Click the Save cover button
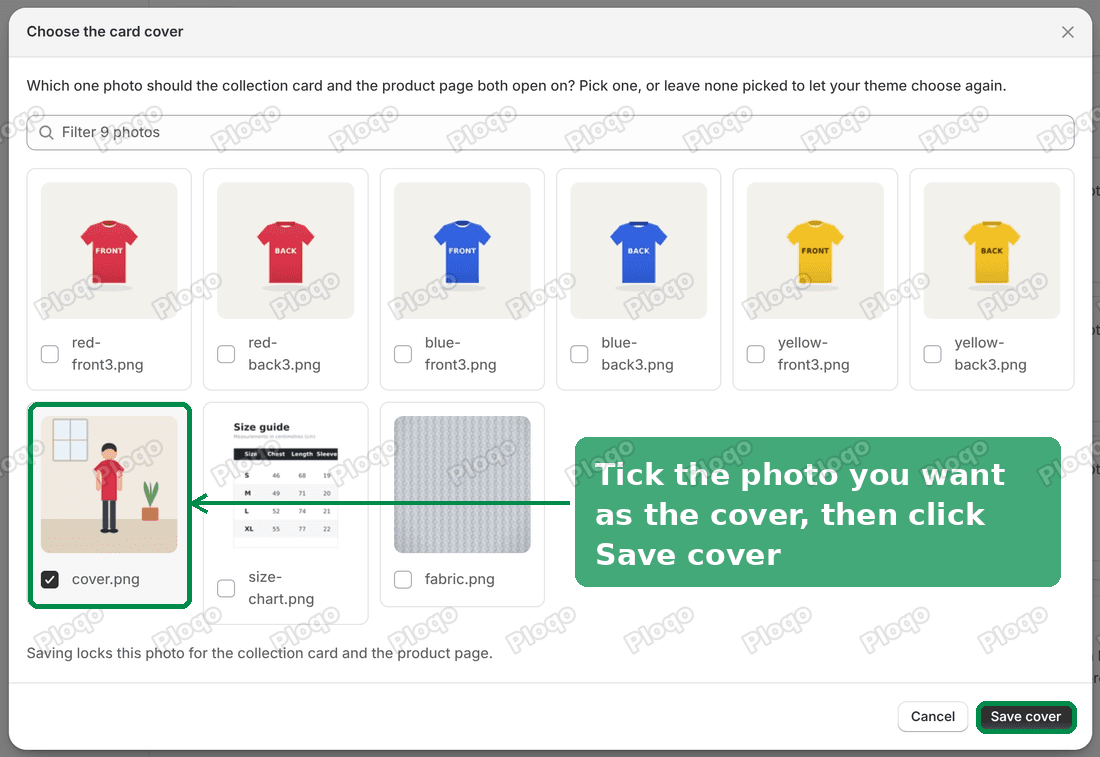The height and width of the screenshot is (757, 1100). click(1026, 717)
